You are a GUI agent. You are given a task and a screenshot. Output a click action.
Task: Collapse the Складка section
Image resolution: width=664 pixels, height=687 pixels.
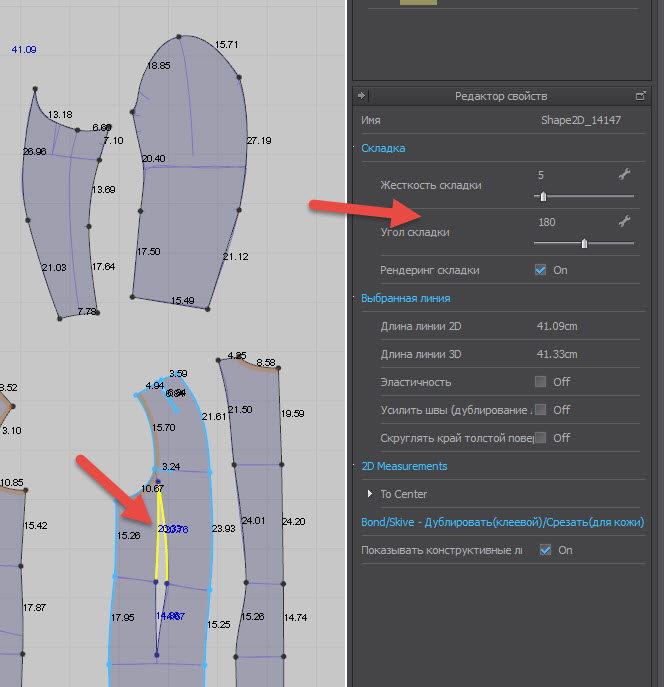pos(383,148)
